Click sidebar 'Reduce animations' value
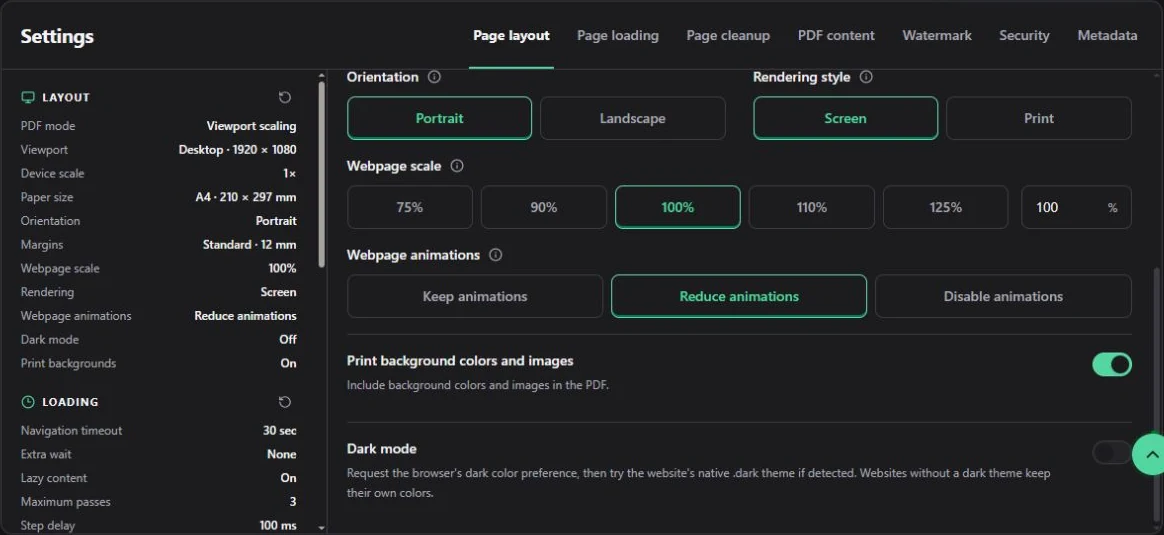The height and width of the screenshot is (535, 1164). click(245, 316)
